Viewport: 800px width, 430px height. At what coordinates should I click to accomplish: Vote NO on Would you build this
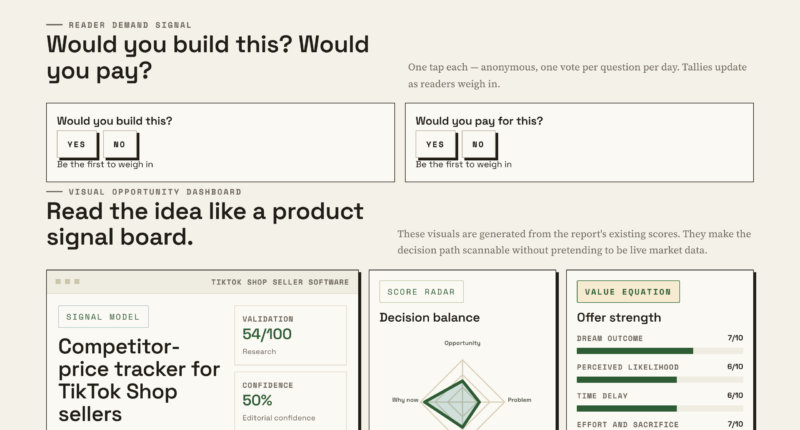120,144
